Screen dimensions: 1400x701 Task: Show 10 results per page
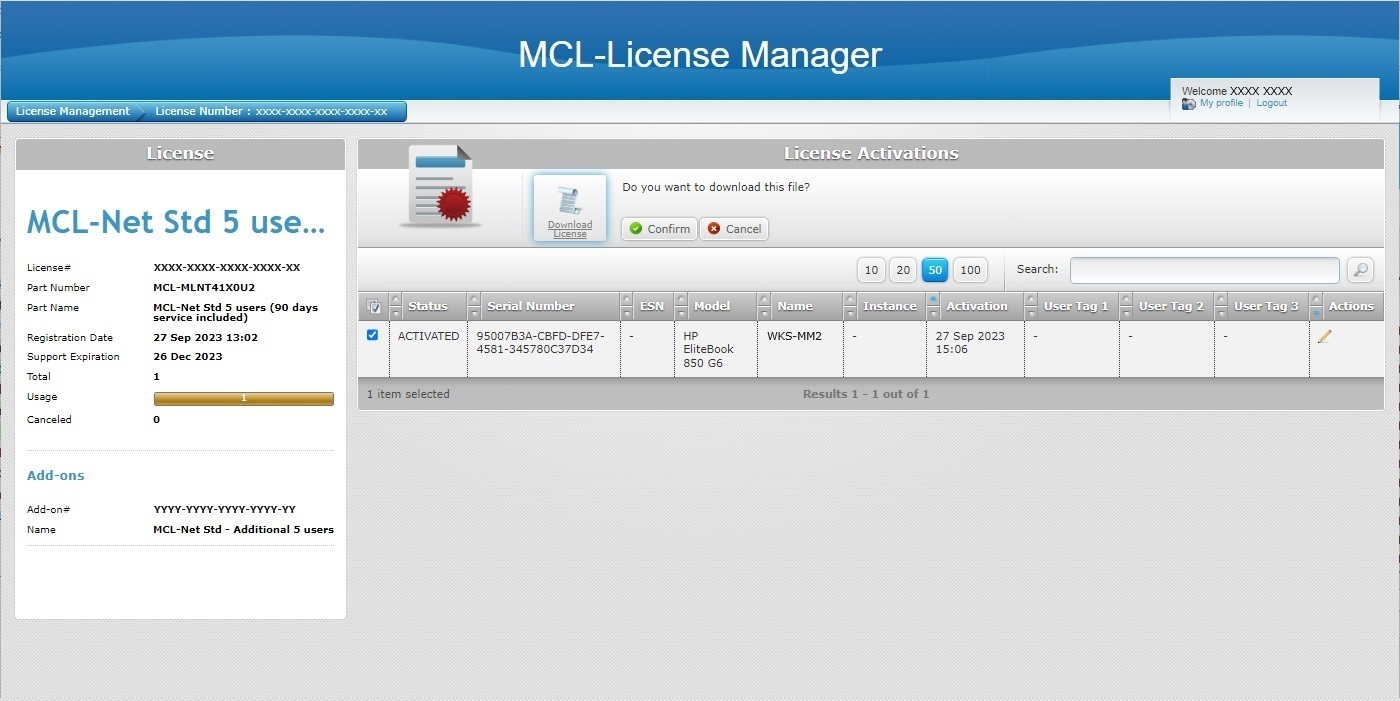871,270
